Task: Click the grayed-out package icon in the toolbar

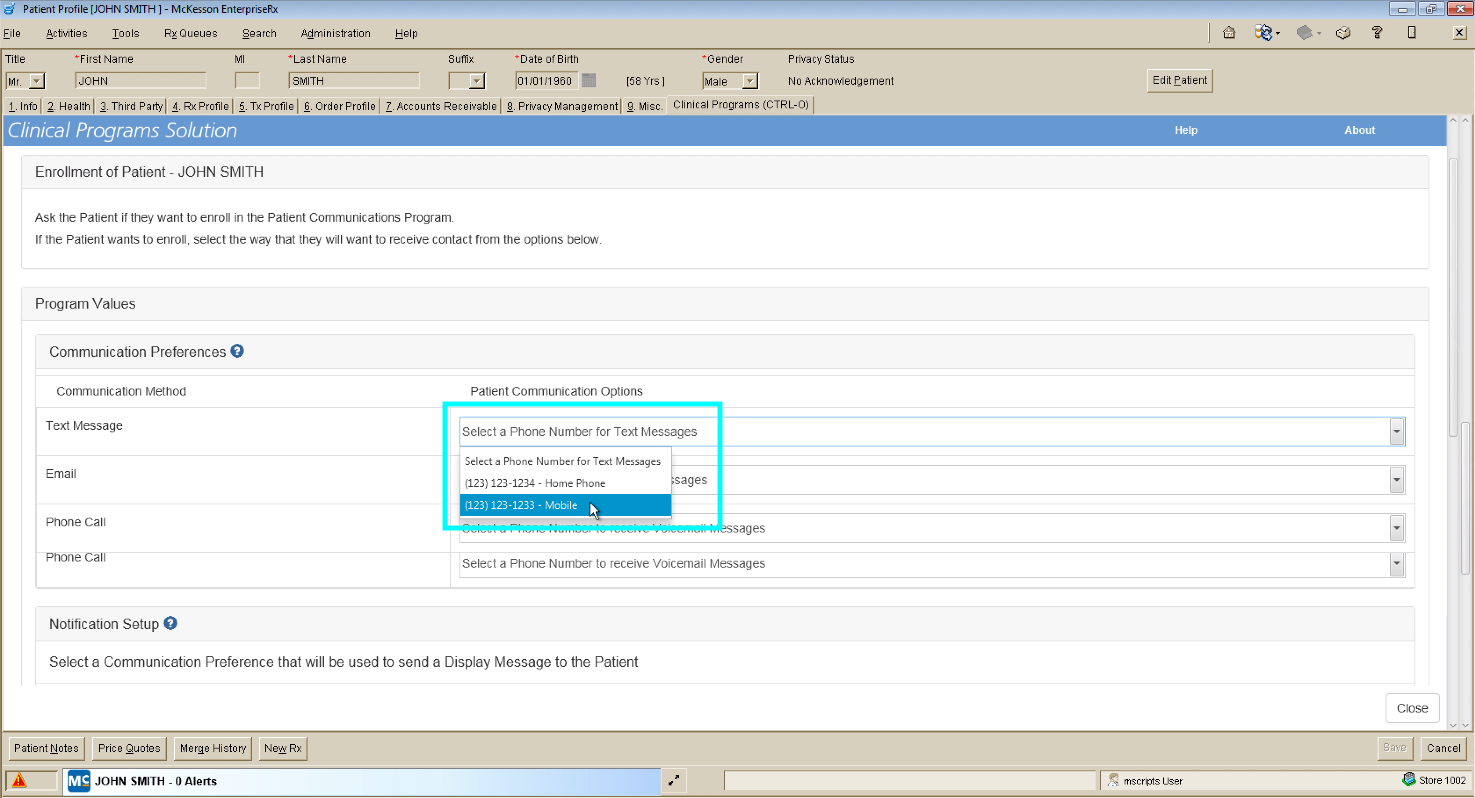Action: [1304, 33]
